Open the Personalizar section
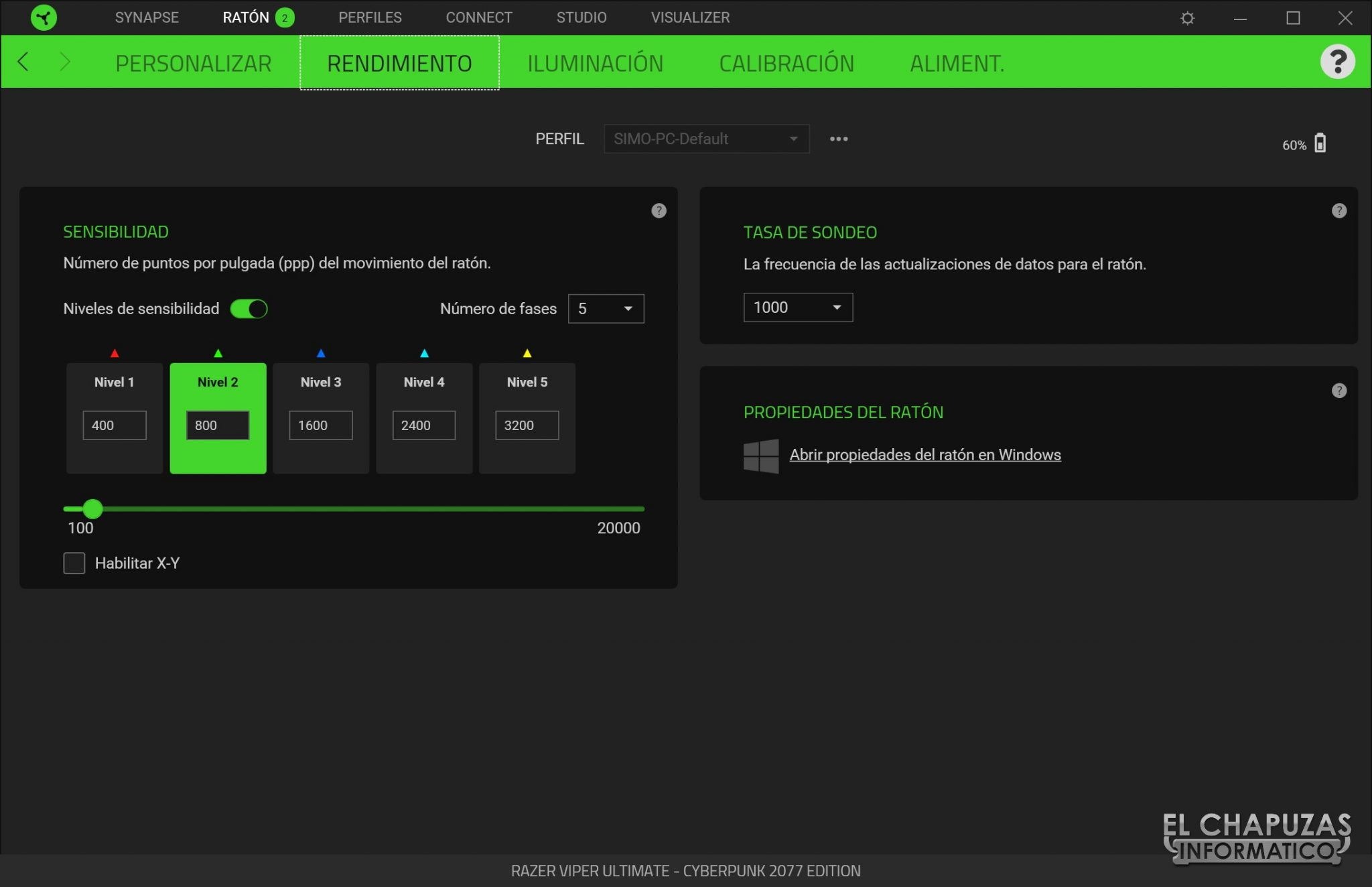Viewport: 1372px width, 887px height. coord(193,64)
